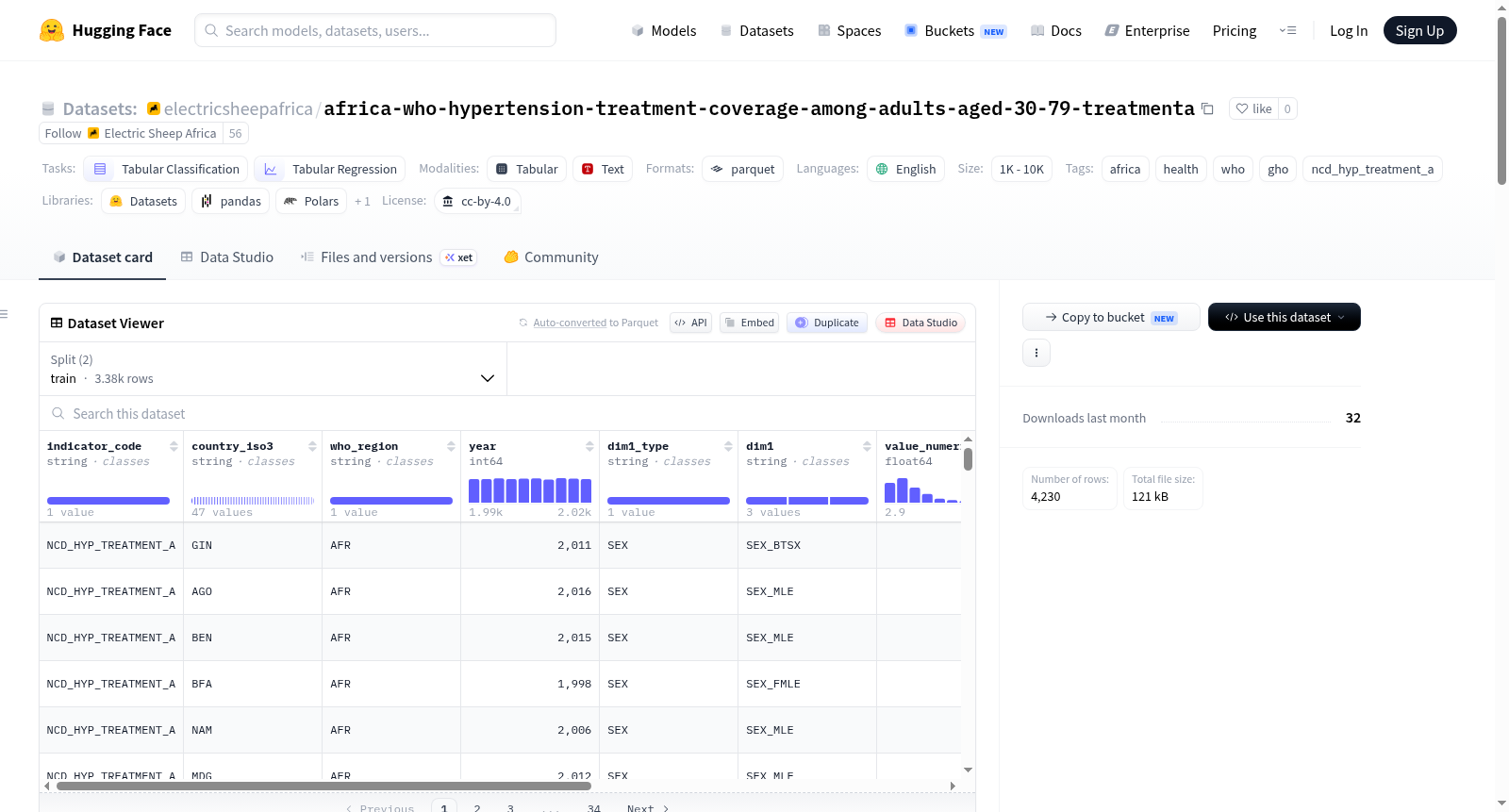Screen dimensions: 1509x812
Task: Click the Embed viewer button
Action: [750, 323]
